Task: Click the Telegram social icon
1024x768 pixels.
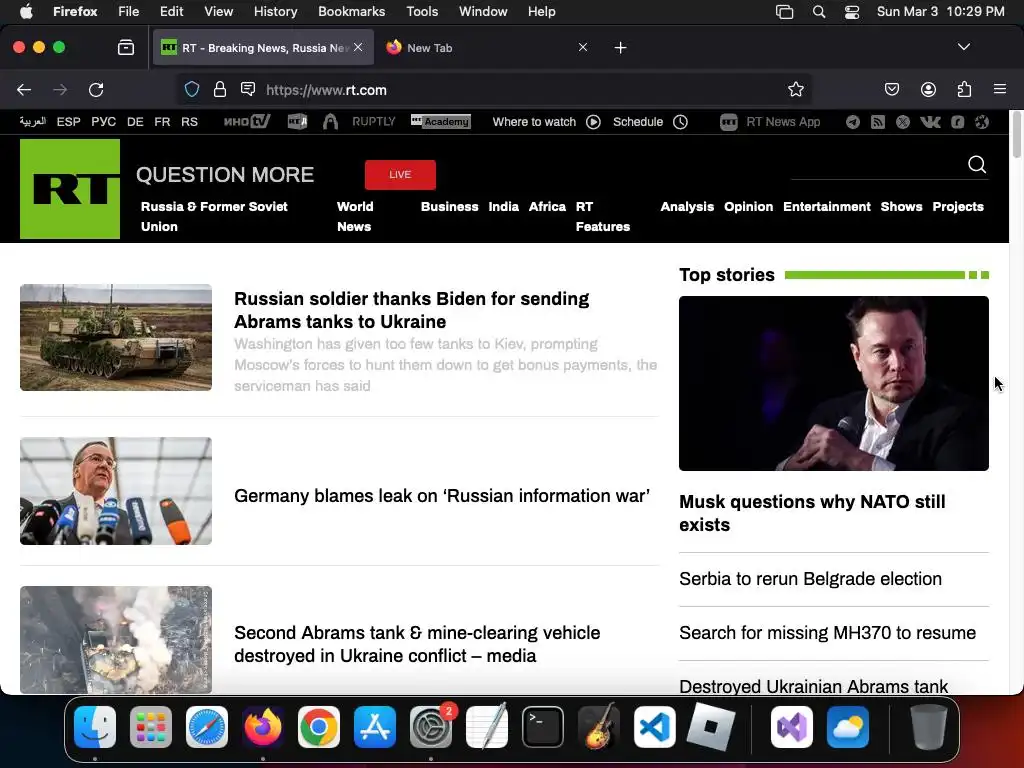Action: [x=852, y=122]
